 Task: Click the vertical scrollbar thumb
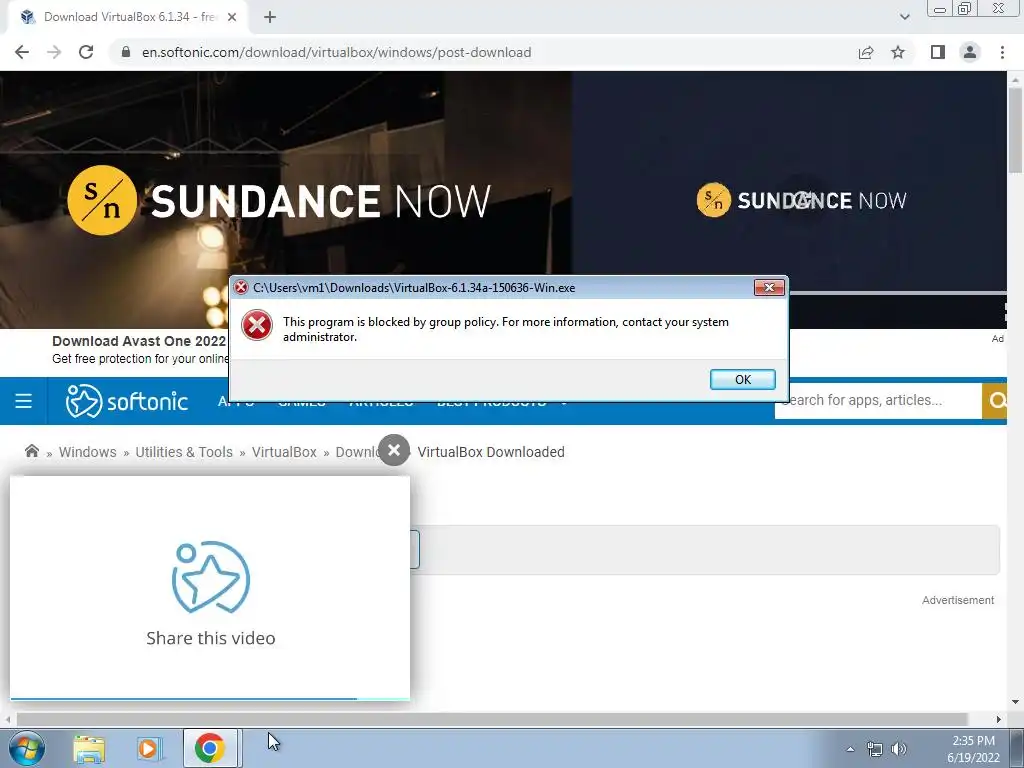(1016, 131)
